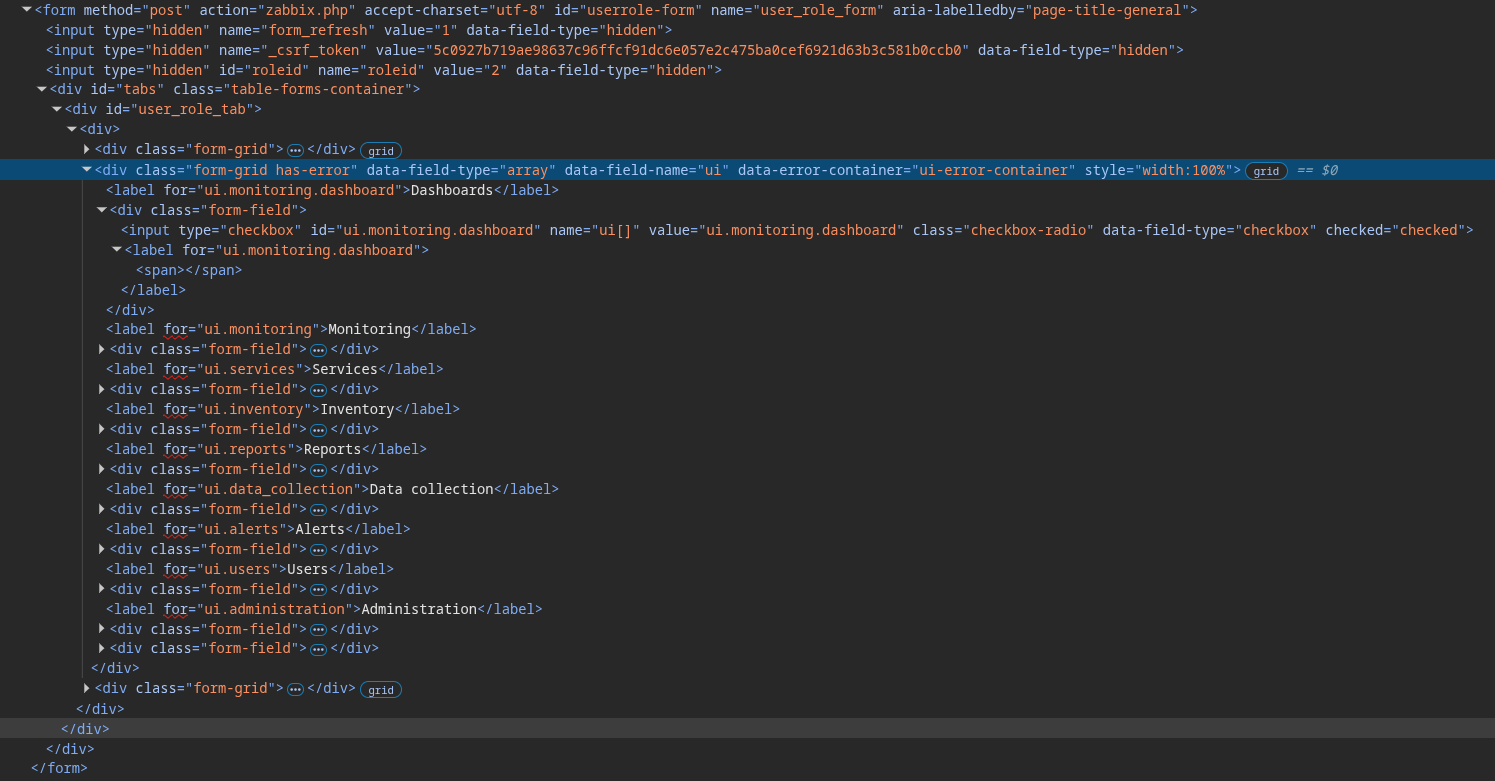Viewport: 1495px width, 781px height.
Task: Select the closing form tag line
Action: pos(59,768)
